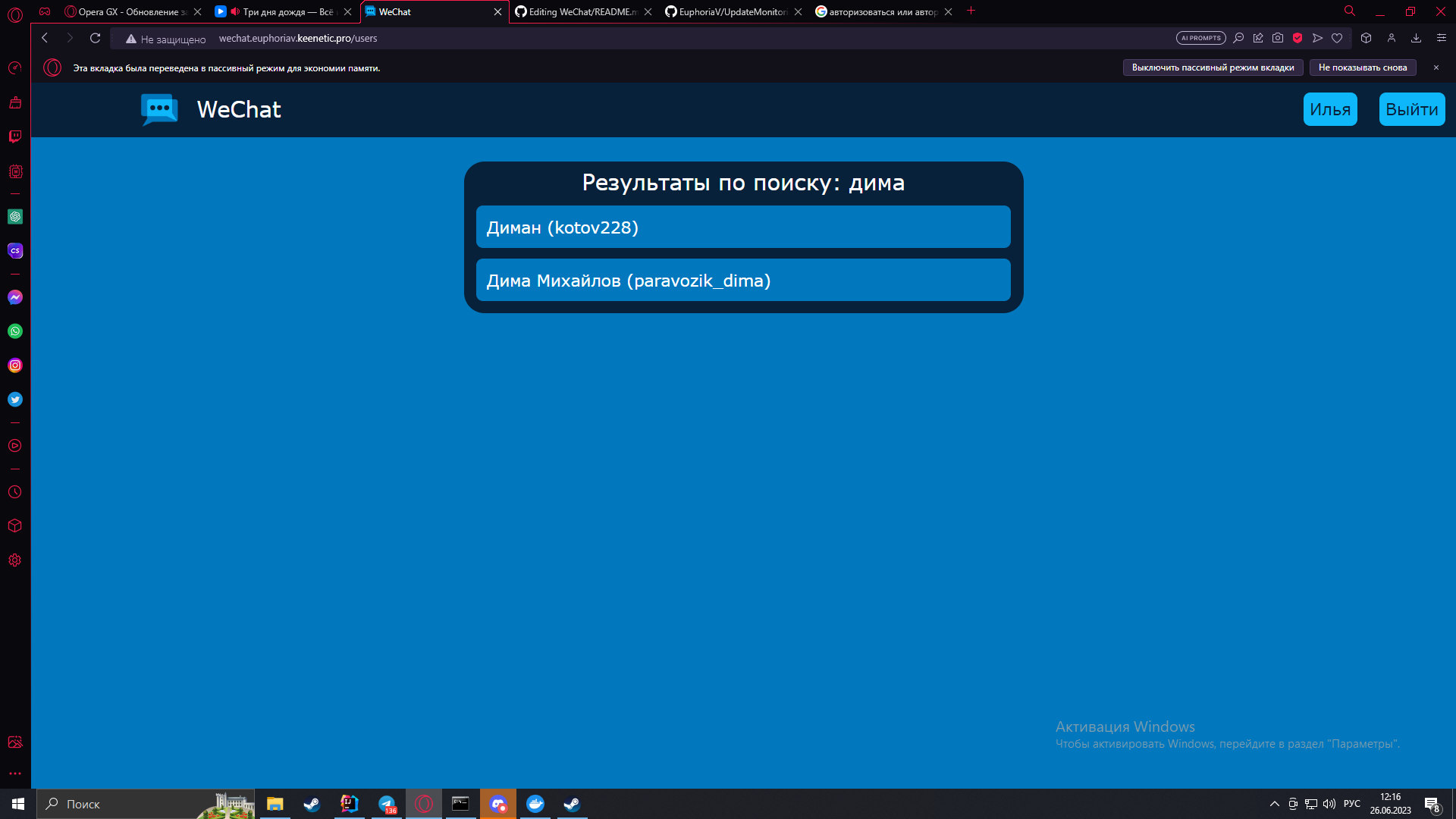Disable passive tab mode button
This screenshot has height=819, width=1456.
tap(1213, 67)
